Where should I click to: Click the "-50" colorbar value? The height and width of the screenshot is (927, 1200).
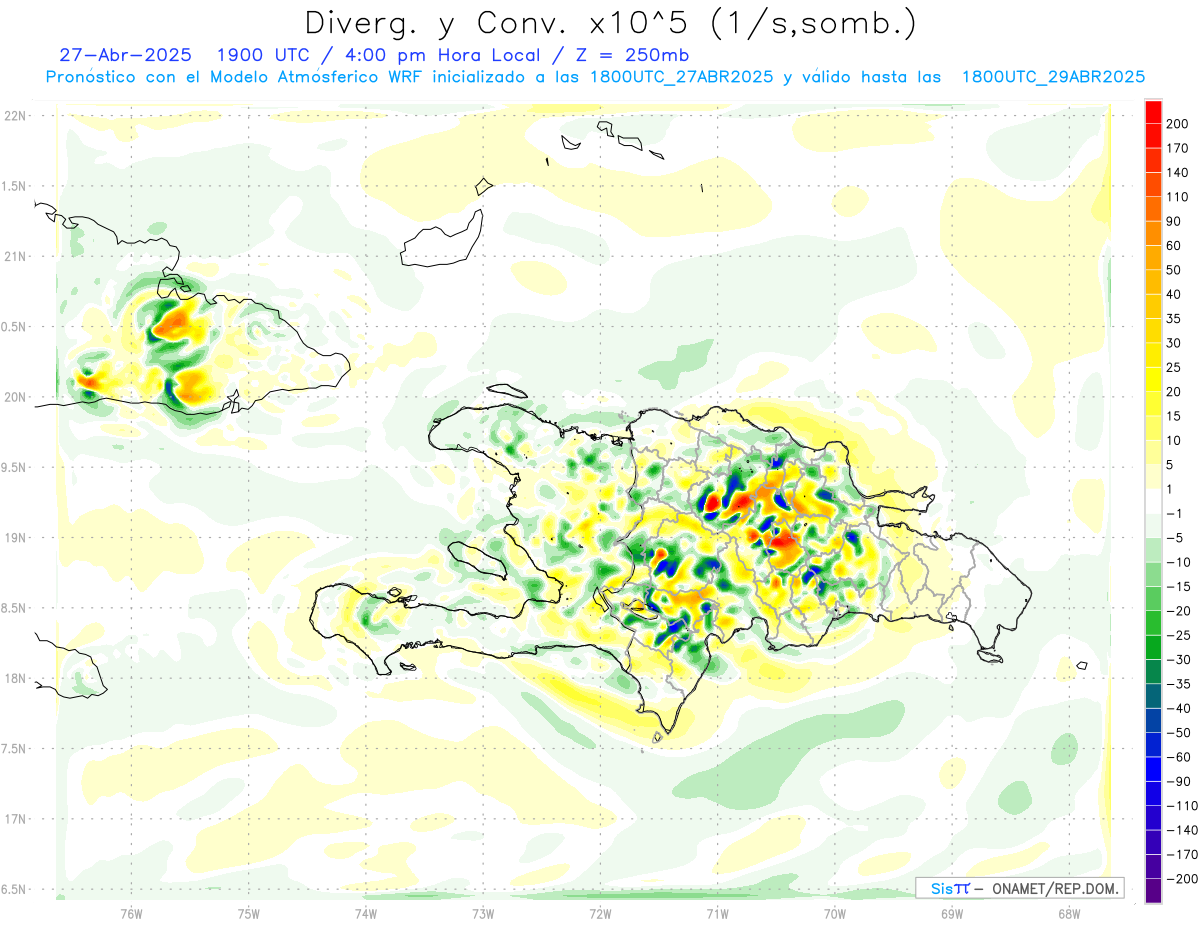[x=1178, y=732]
